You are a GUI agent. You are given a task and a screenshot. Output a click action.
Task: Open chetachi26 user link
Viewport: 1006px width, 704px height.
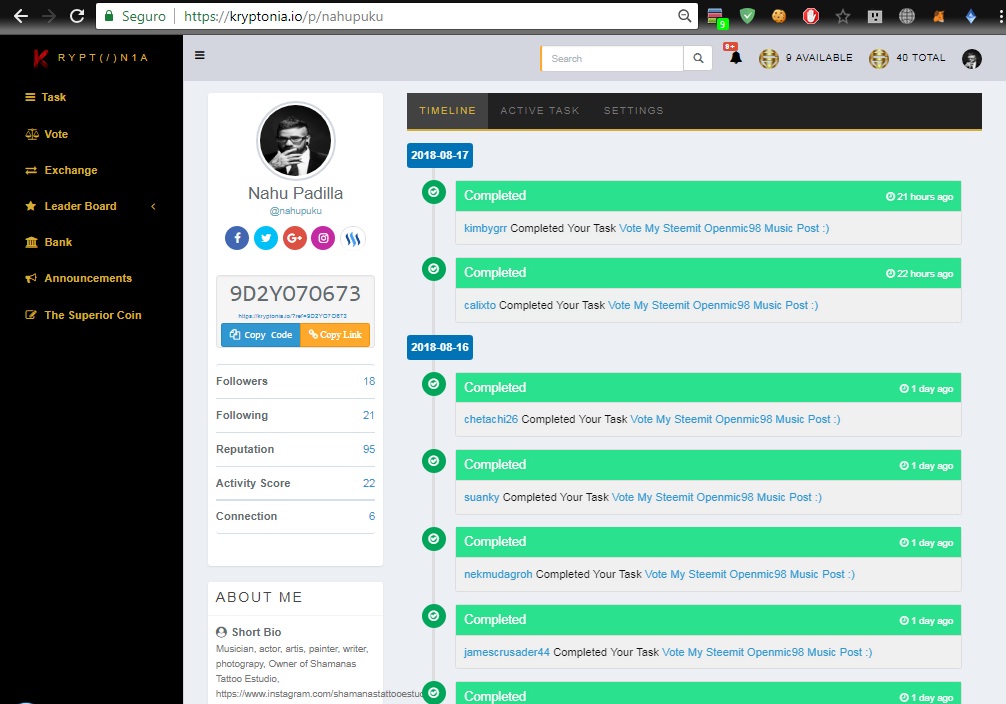click(x=491, y=419)
